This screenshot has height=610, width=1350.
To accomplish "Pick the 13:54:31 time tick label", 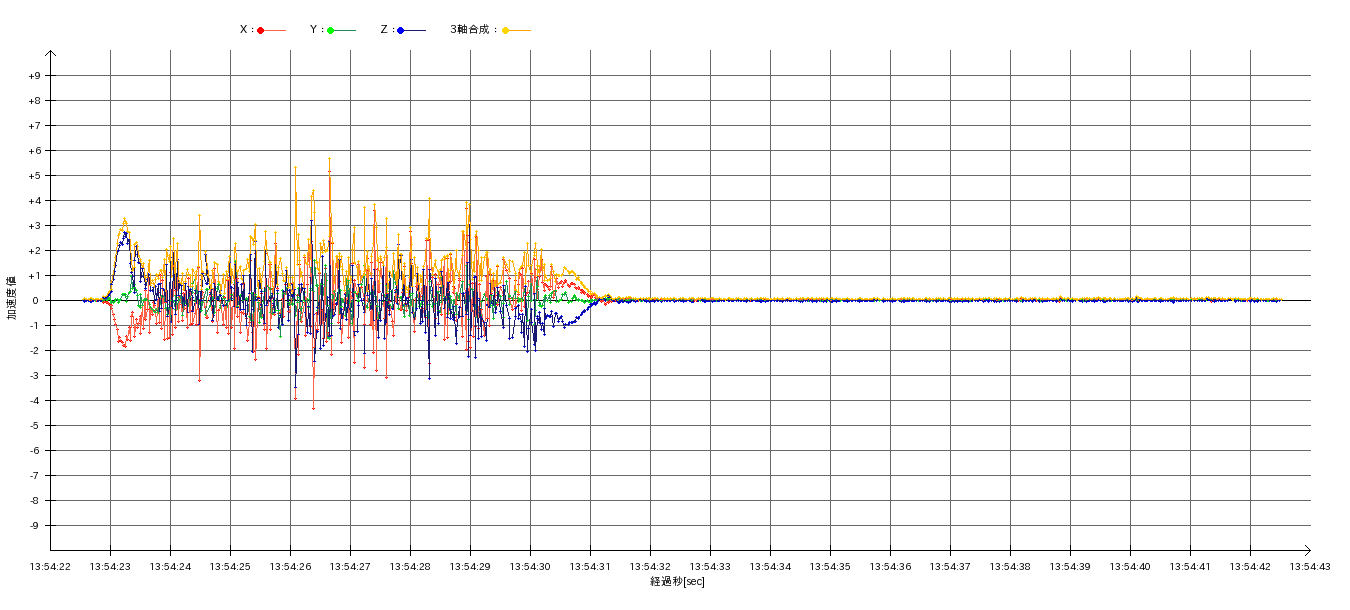I will click(590, 567).
